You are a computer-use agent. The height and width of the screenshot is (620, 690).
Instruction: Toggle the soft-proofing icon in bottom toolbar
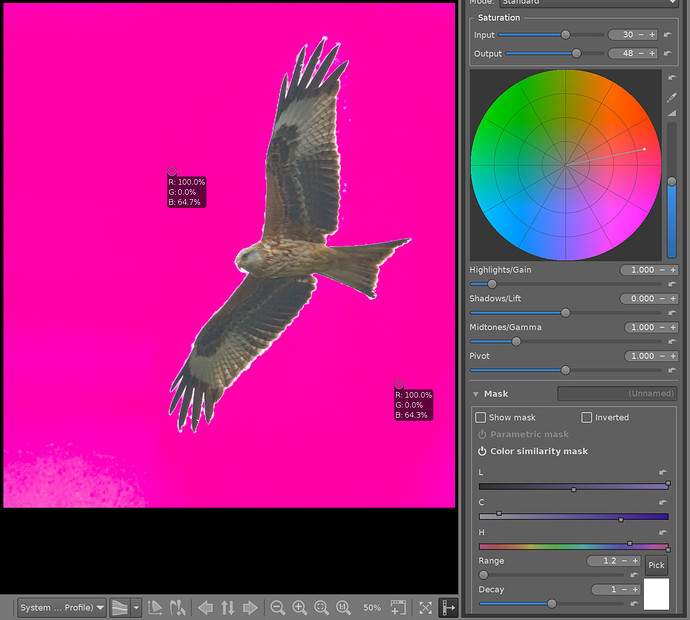point(155,608)
